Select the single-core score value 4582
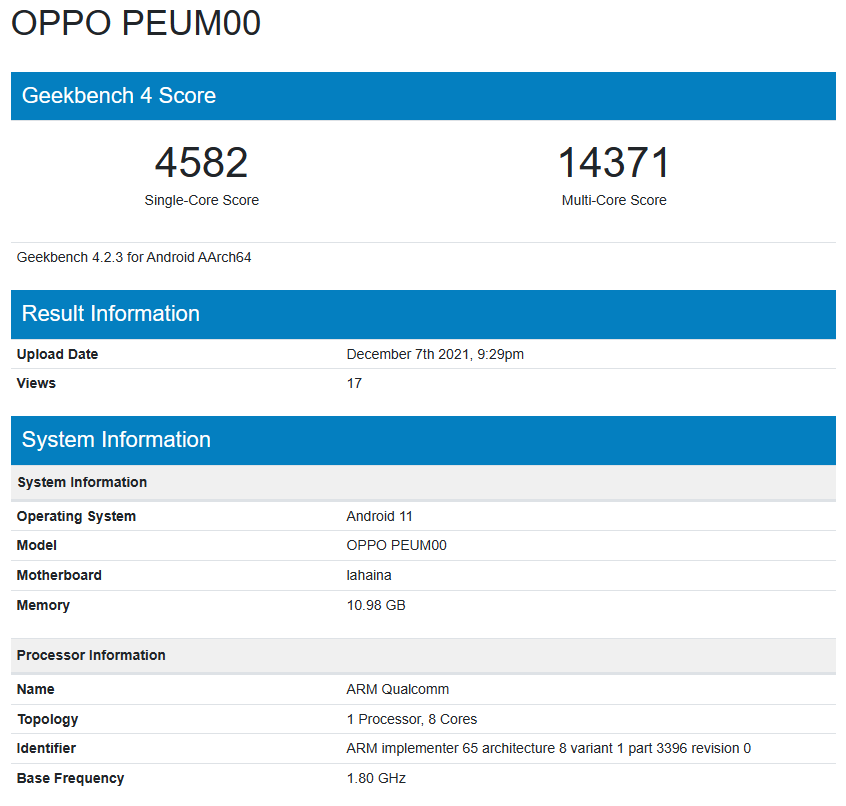 [201, 162]
